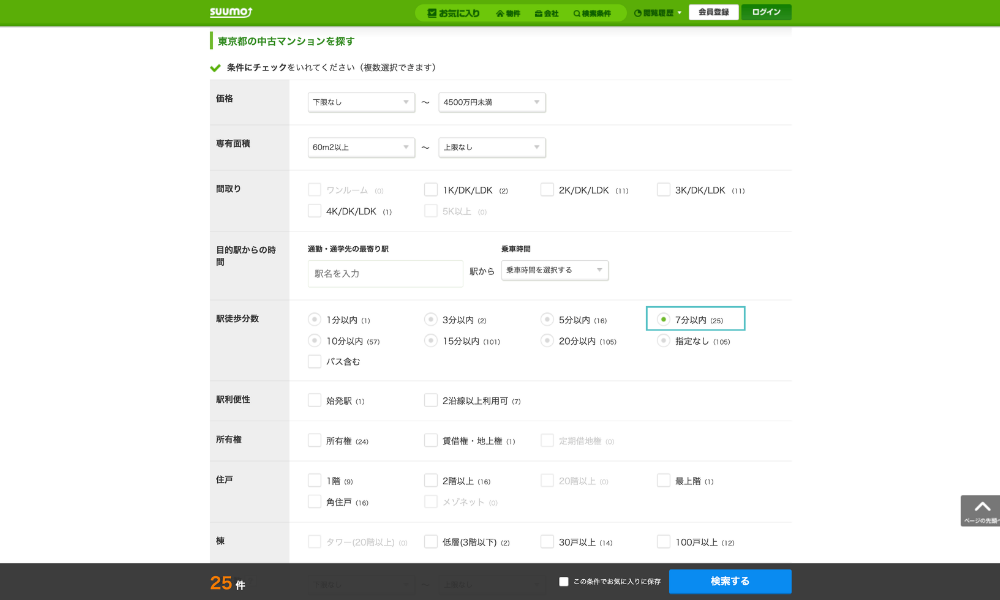
Task: Open 検索条件 in header navigation
Action: click(x=592, y=13)
